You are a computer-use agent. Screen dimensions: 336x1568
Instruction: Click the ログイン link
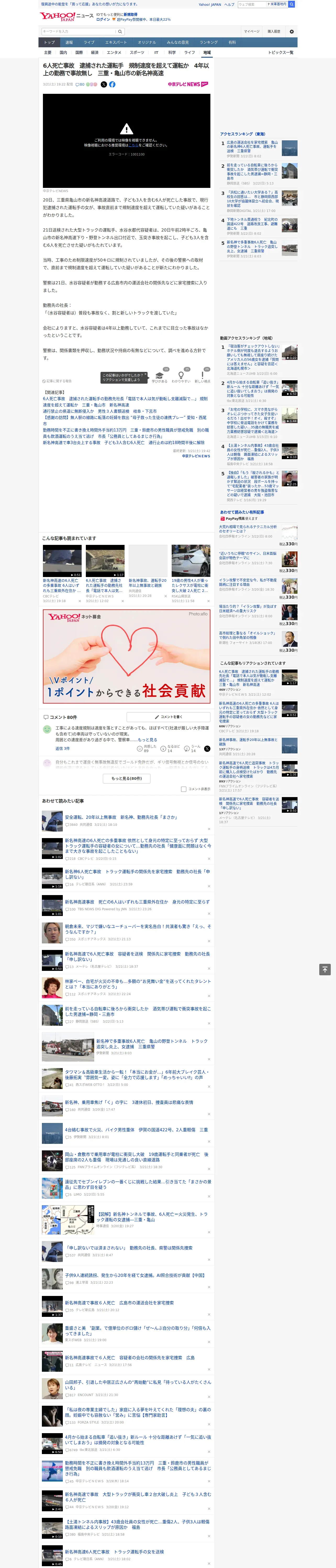click(103, 20)
